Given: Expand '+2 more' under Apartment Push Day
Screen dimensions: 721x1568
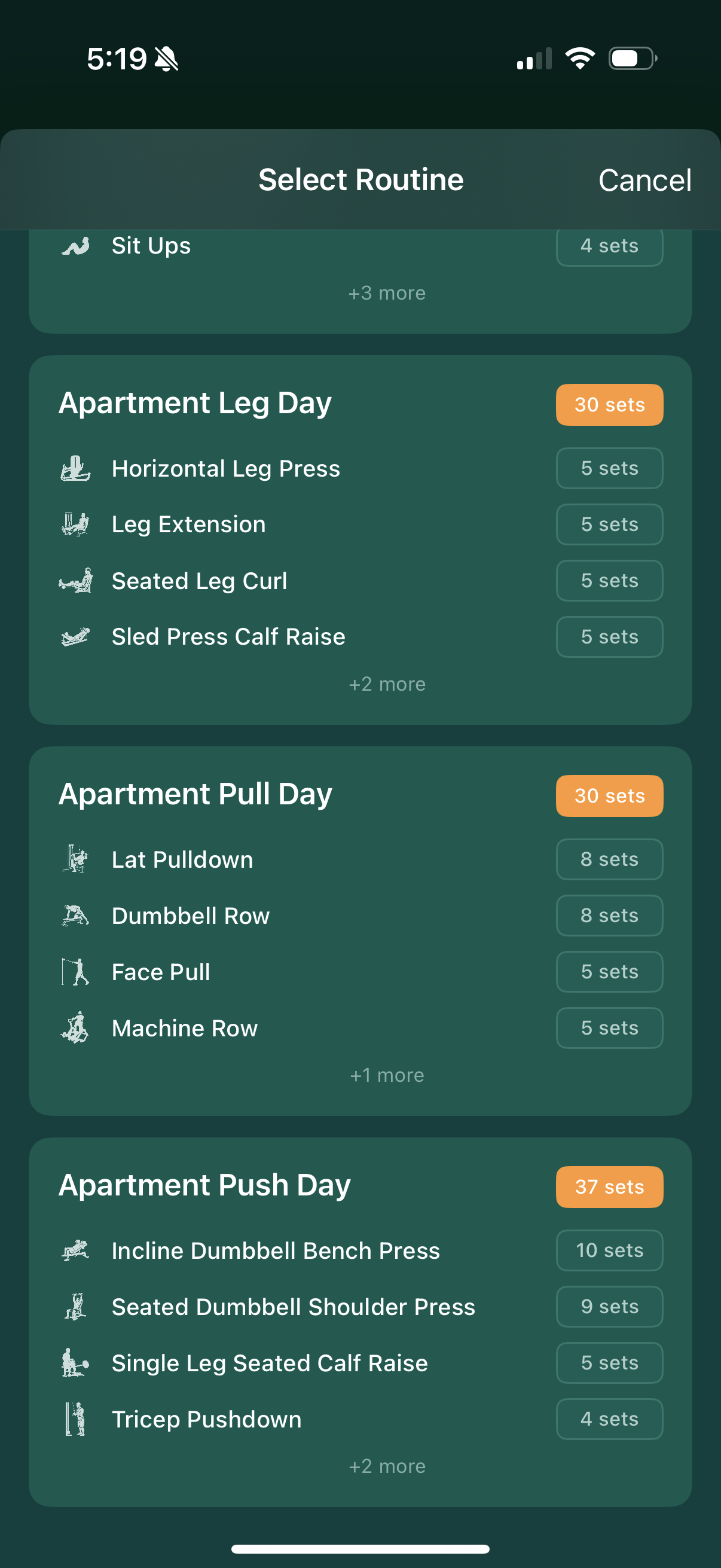Looking at the screenshot, I should click(x=387, y=1466).
